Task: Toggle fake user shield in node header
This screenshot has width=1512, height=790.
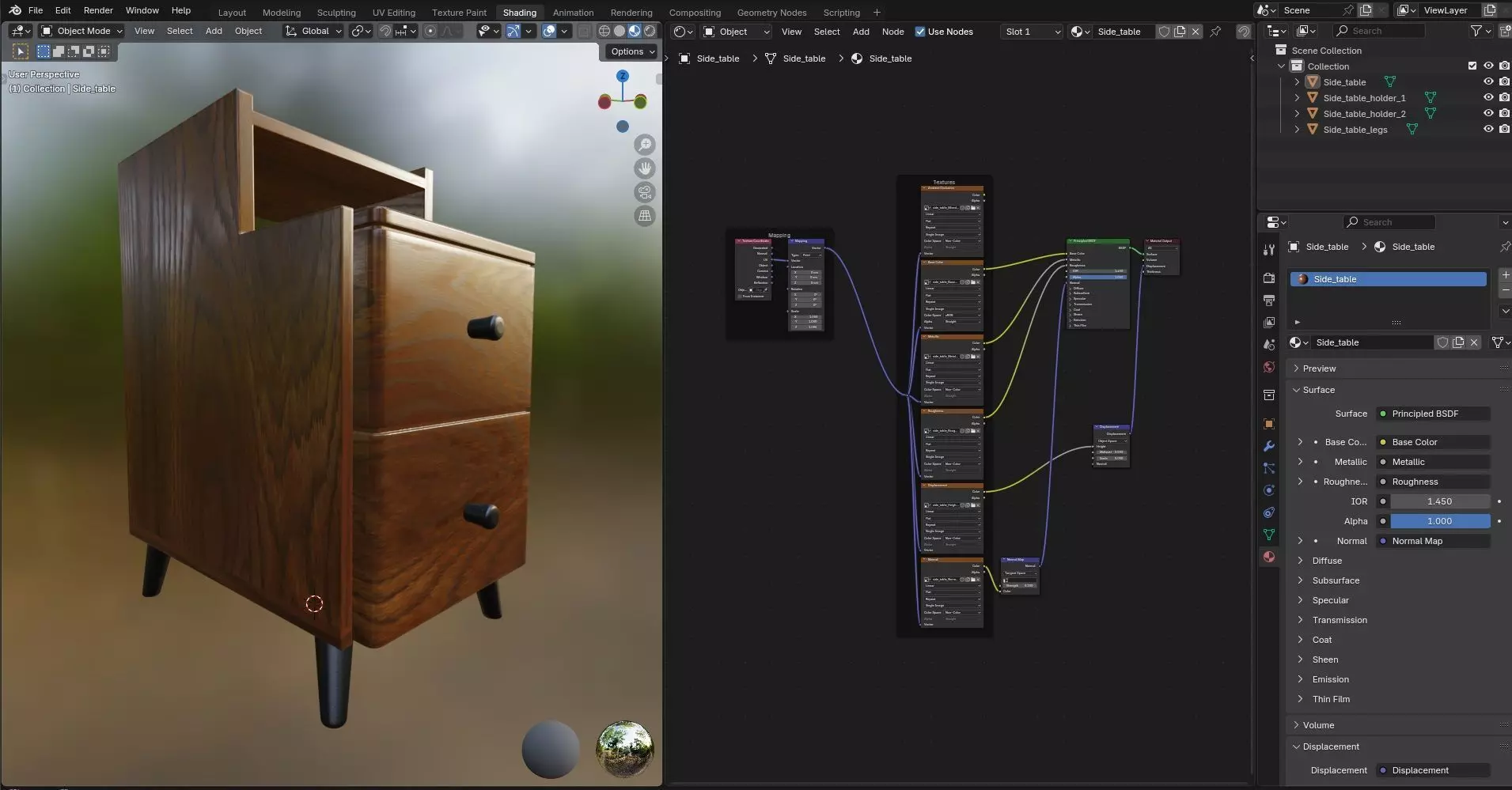Action: [1164, 32]
